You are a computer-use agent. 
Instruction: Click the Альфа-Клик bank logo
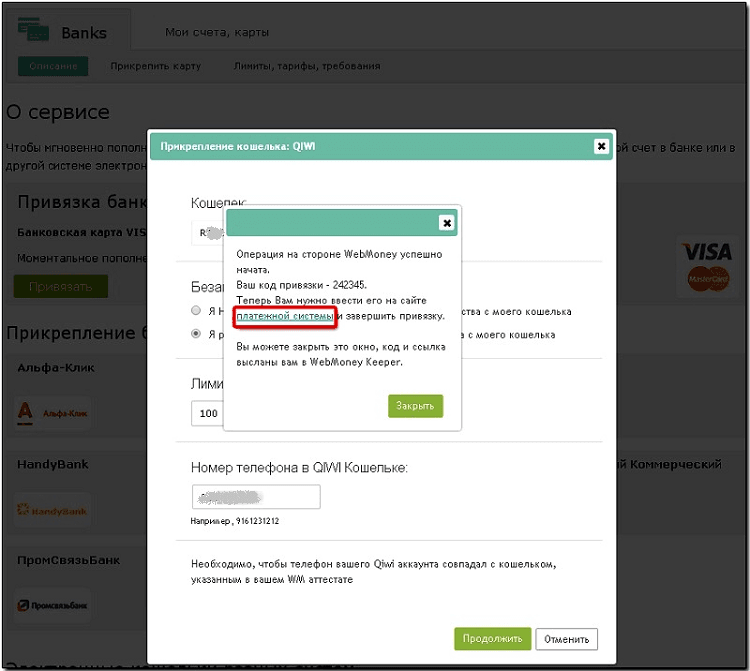click(x=53, y=413)
